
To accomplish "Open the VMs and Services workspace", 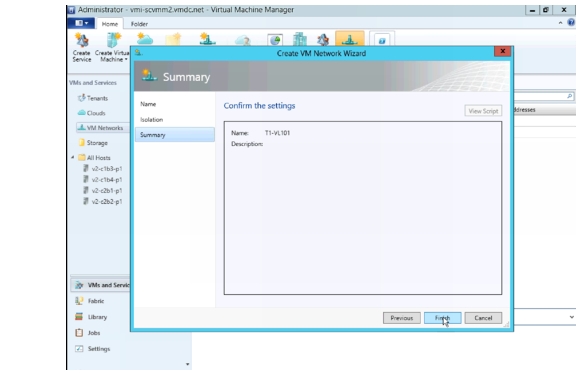I will coord(100,285).
